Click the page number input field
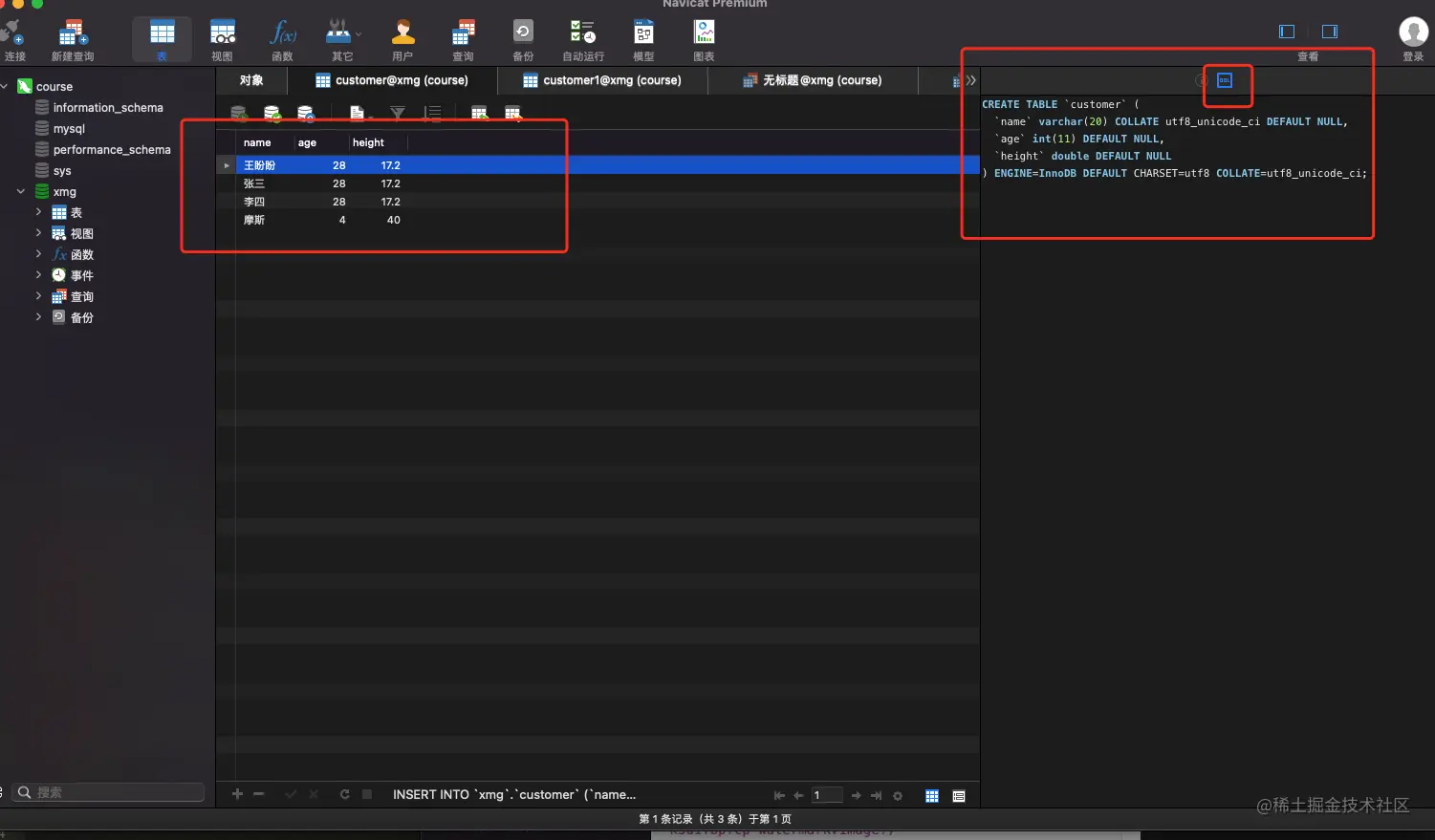Image resolution: width=1435 pixels, height=840 pixels. coord(827,795)
